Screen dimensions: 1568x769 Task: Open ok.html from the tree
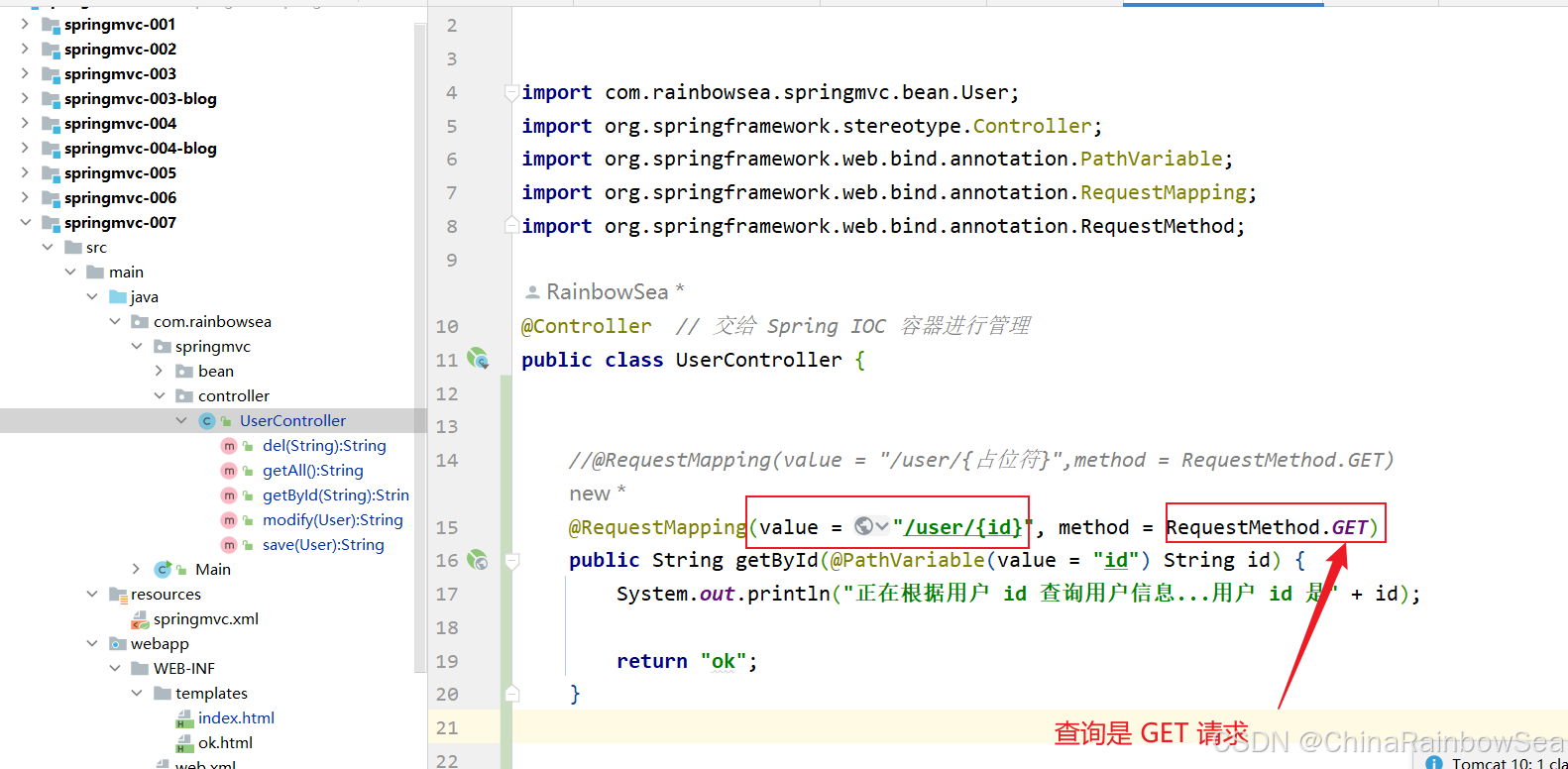pyautogui.click(x=225, y=743)
